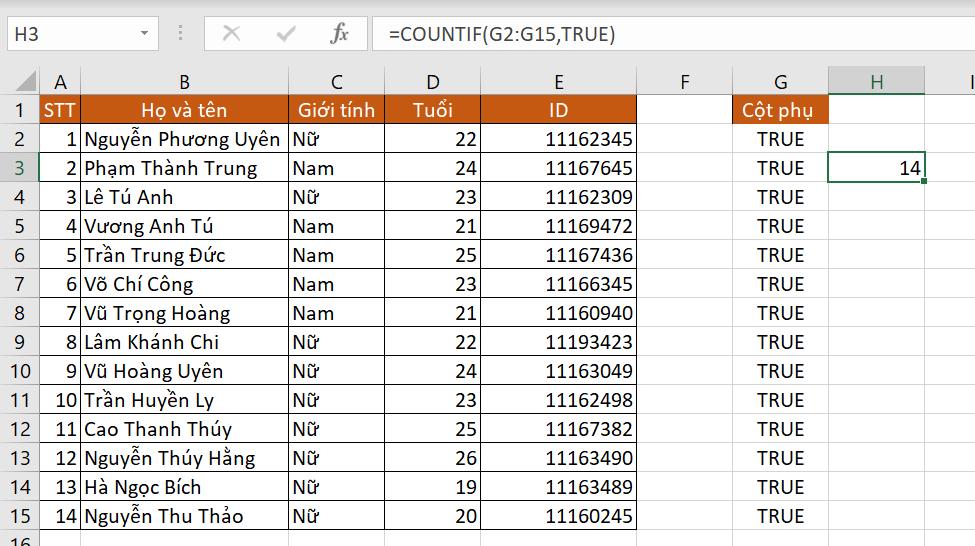Click ID cell 11169472
The image size is (975, 546).
point(558,226)
